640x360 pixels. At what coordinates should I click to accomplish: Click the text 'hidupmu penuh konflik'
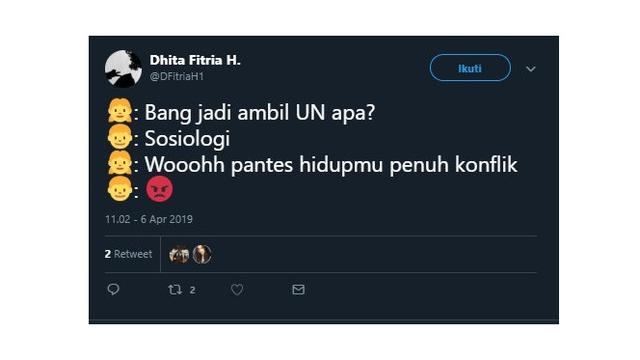tap(408, 165)
